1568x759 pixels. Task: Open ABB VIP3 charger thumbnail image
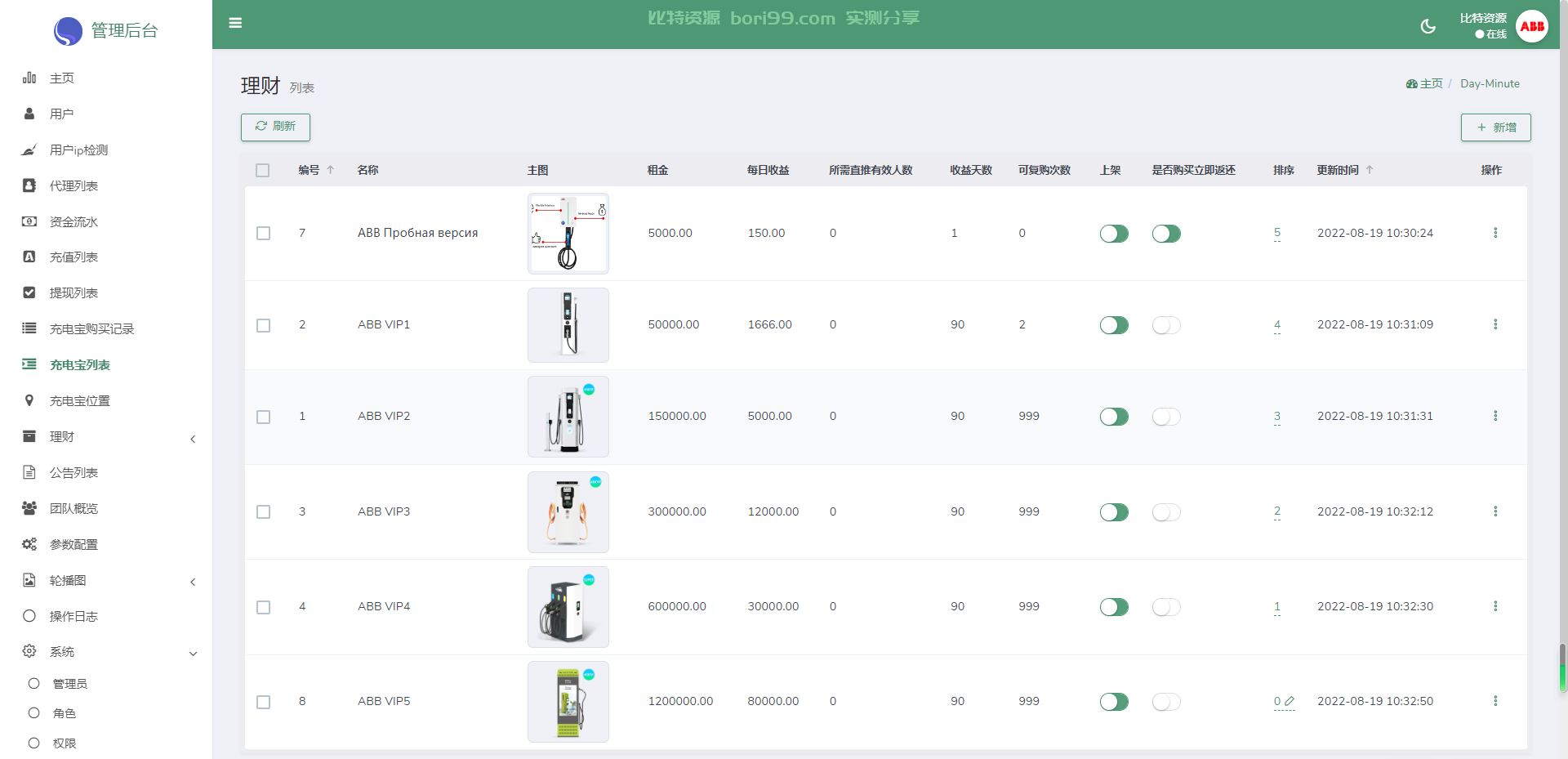point(568,512)
